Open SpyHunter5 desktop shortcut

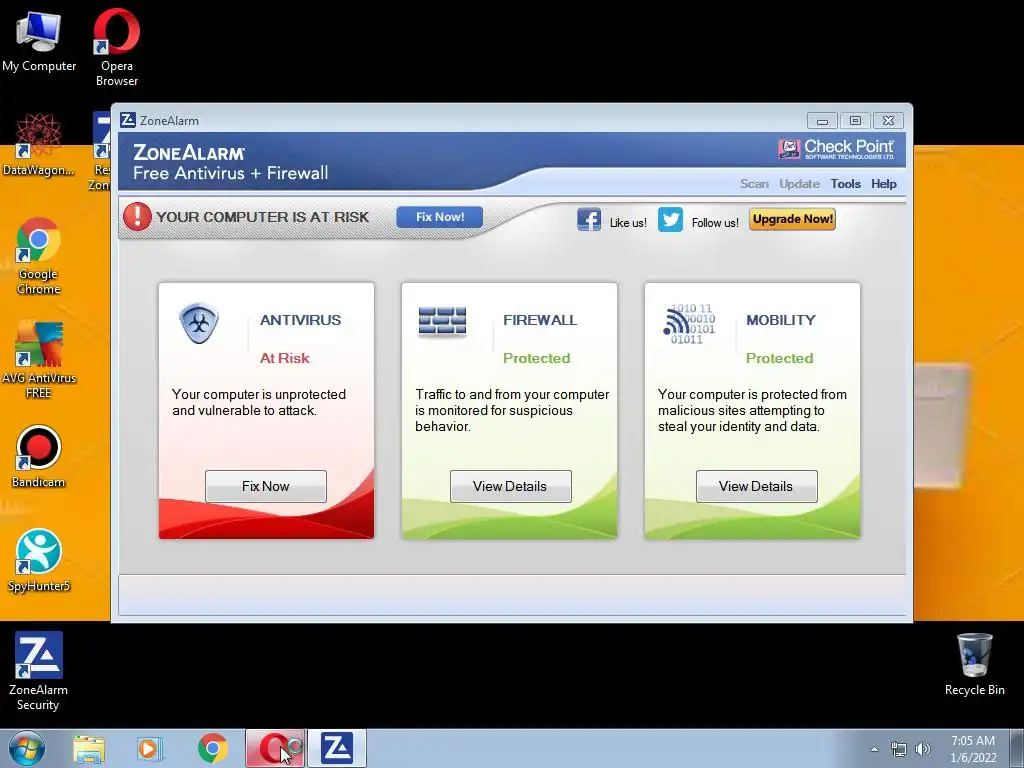click(39, 560)
